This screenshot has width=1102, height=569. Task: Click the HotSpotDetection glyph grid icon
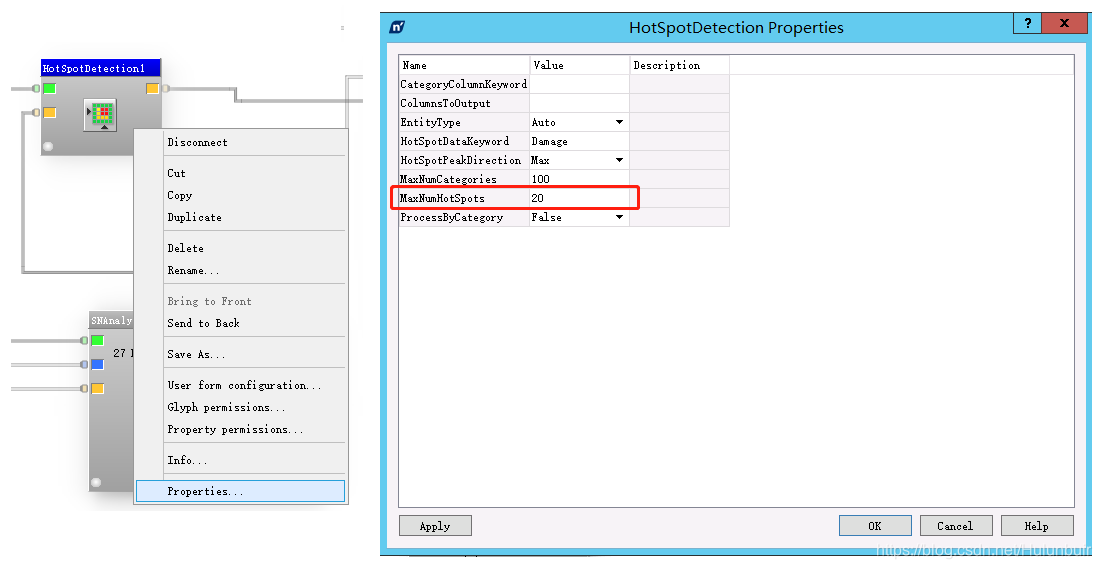click(x=100, y=115)
